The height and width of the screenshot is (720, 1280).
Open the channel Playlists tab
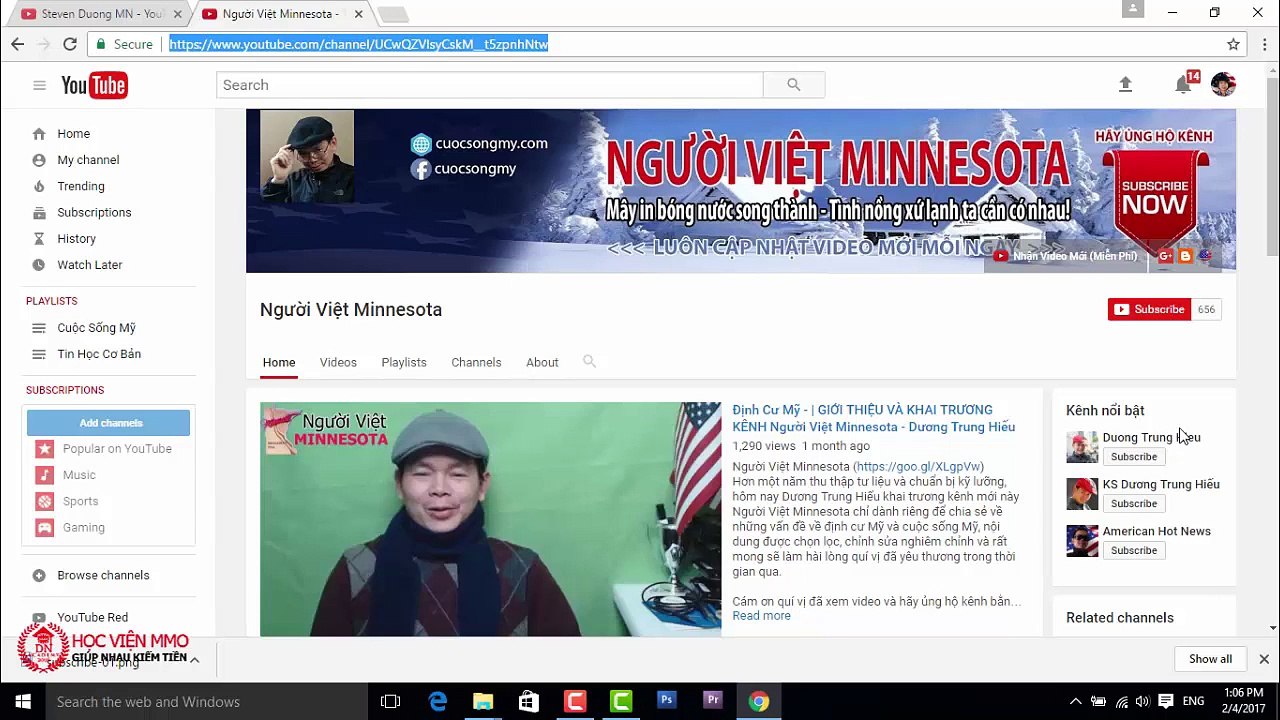tap(404, 362)
